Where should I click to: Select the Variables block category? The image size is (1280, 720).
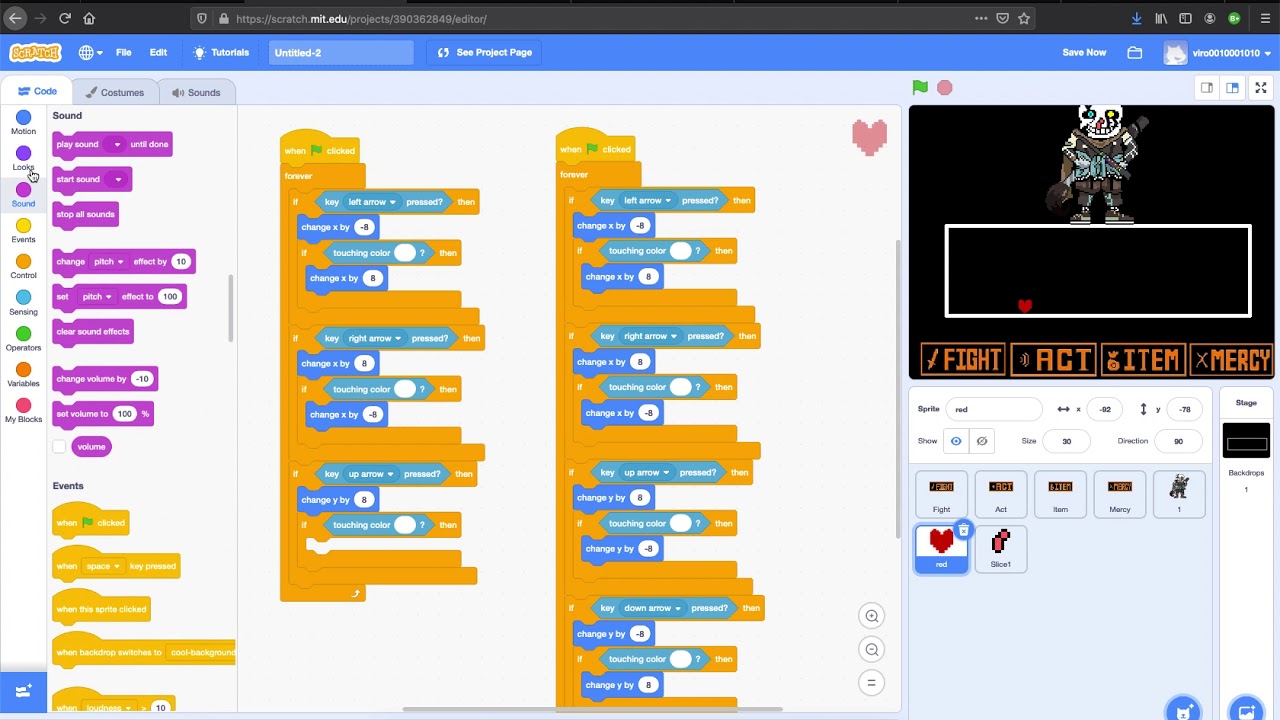click(x=23, y=375)
